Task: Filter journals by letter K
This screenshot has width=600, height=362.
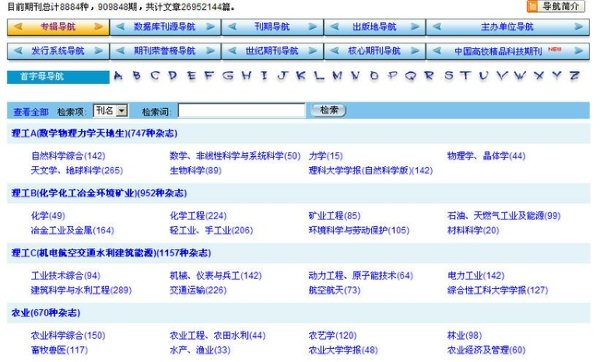Action: pos(301,76)
